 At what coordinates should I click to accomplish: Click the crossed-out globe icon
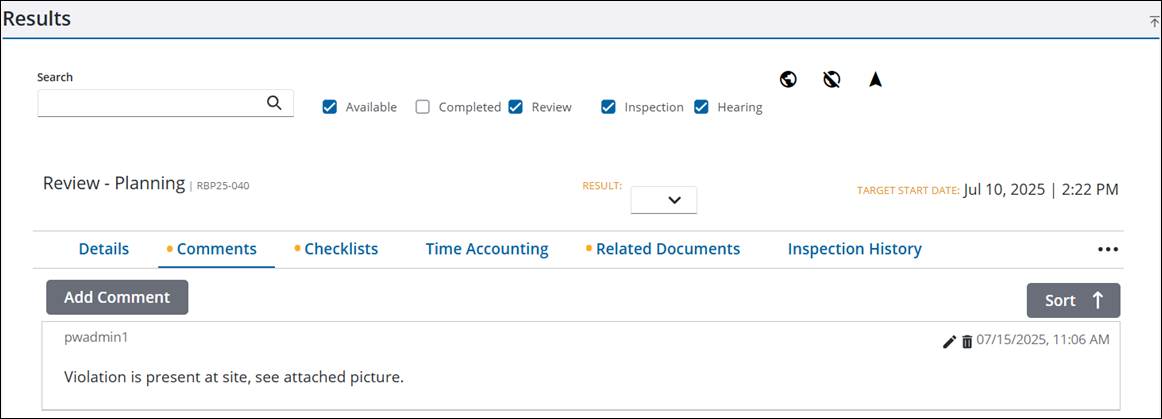click(x=831, y=79)
